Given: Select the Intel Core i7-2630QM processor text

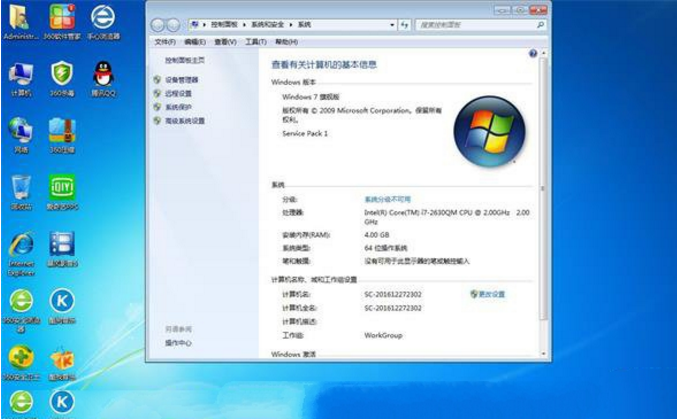Looking at the screenshot, I should pyautogui.click(x=447, y=217).
